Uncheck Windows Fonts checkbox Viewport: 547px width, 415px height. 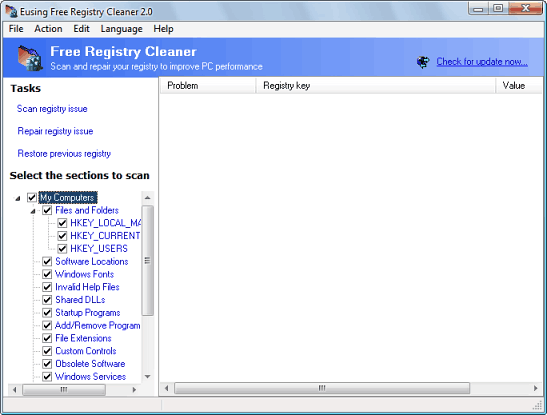(x=47, y=274)
